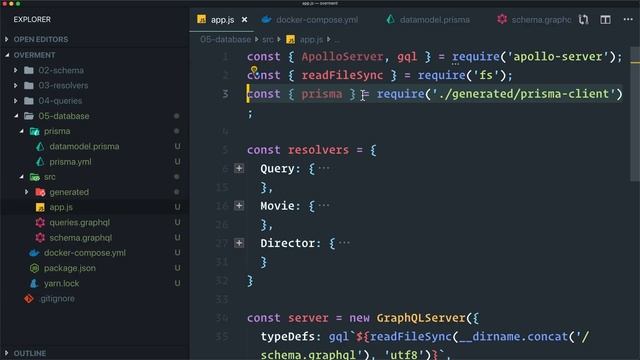
Task: Collapse the prisma folder arrow
Action: [22, 131]
